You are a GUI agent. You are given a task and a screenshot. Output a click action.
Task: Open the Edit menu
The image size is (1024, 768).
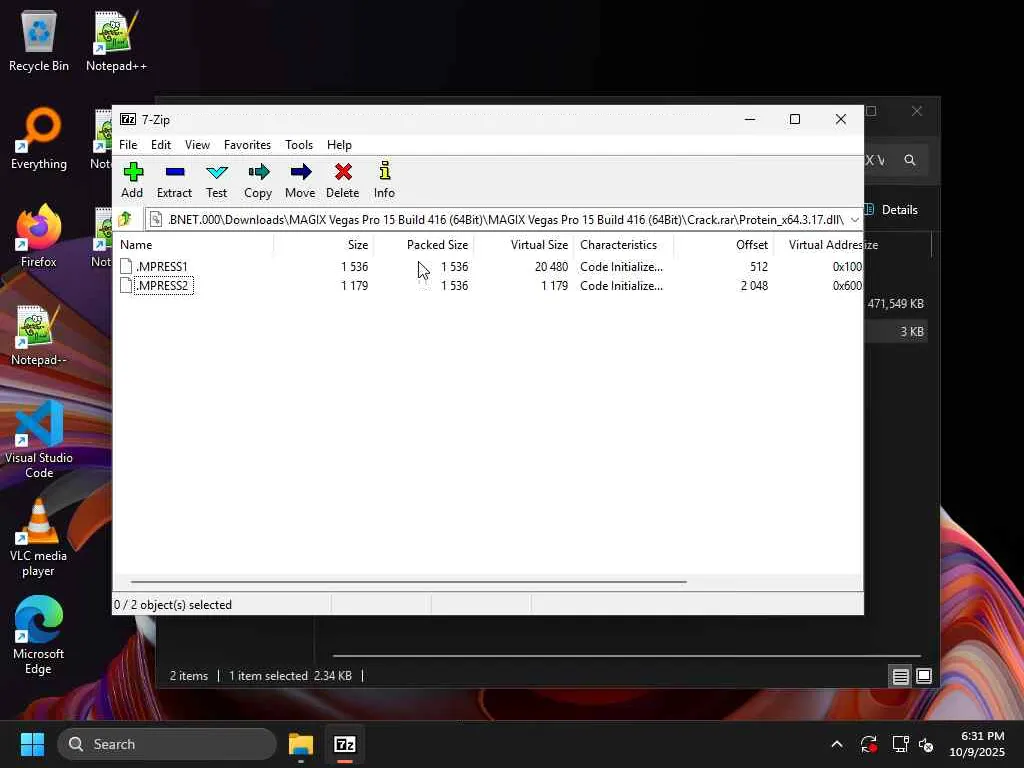(x=161, y=145)
